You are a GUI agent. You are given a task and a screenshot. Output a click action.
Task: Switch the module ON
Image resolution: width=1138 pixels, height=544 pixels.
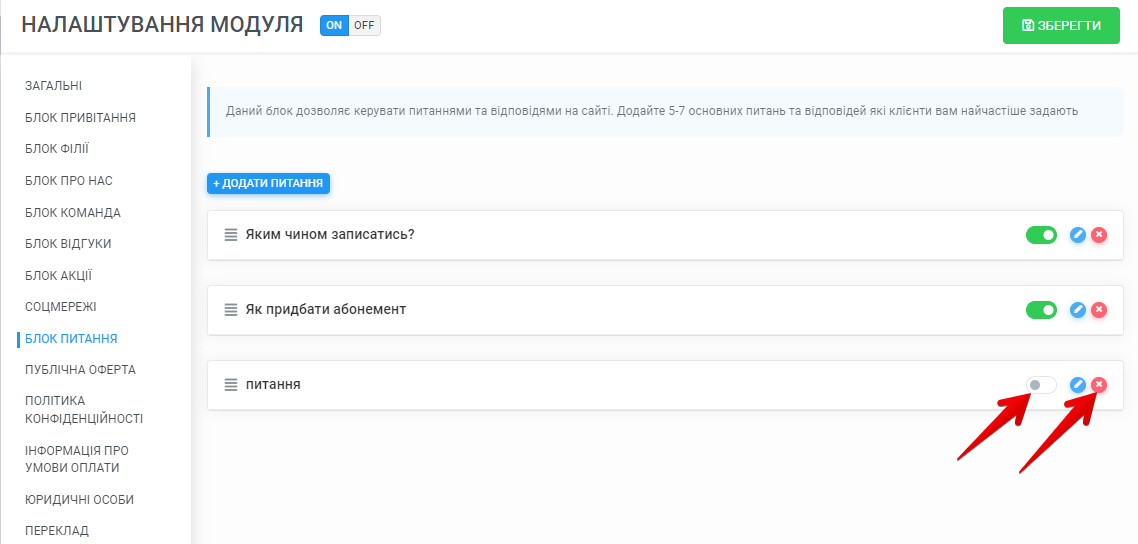click(335, 25)
